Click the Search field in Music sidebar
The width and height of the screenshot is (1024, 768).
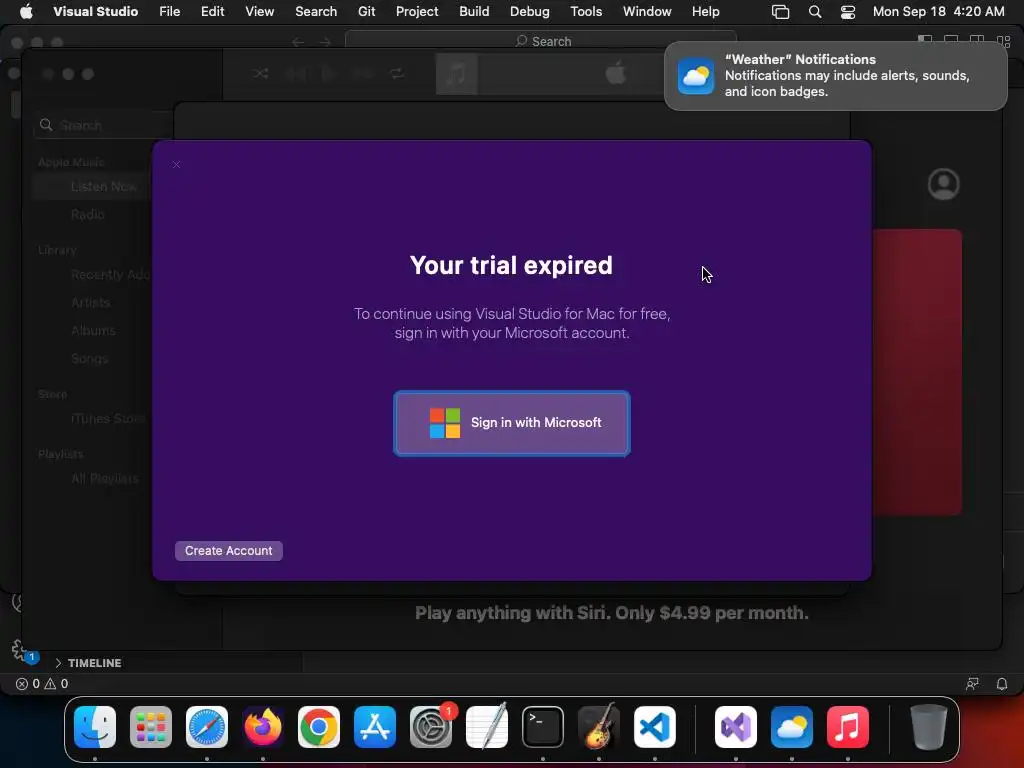104,125
